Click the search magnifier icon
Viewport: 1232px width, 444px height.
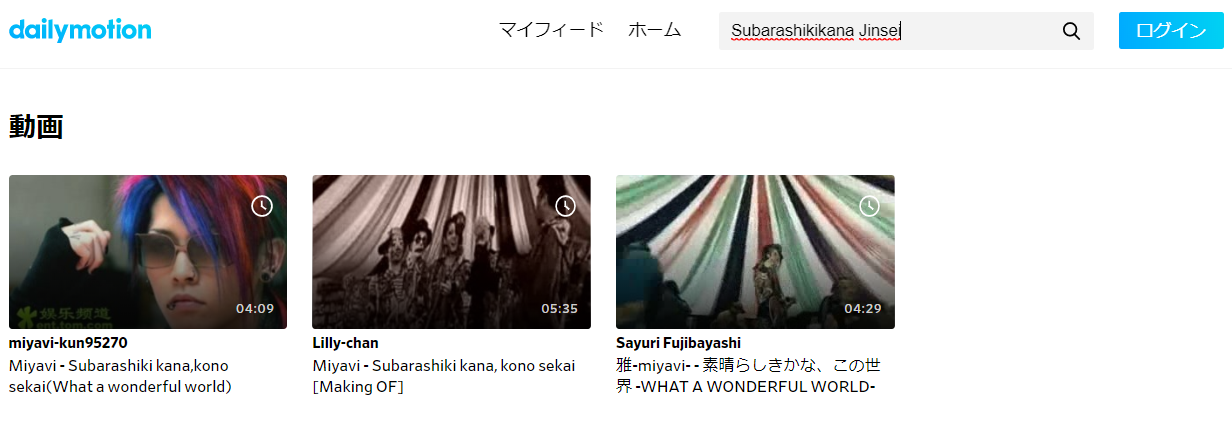point(1071,31)
